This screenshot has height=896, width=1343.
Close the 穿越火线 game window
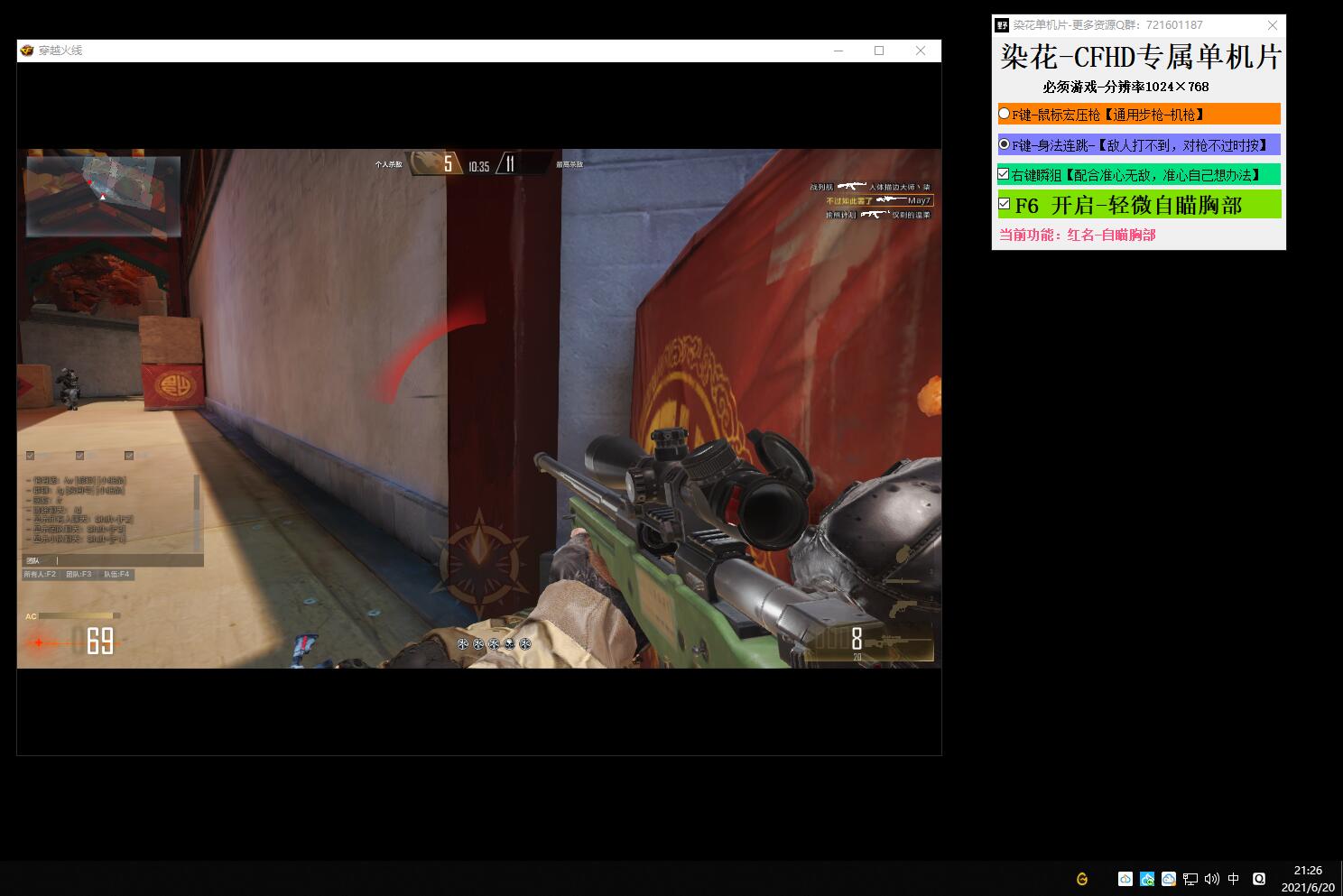tap(921, 51)
